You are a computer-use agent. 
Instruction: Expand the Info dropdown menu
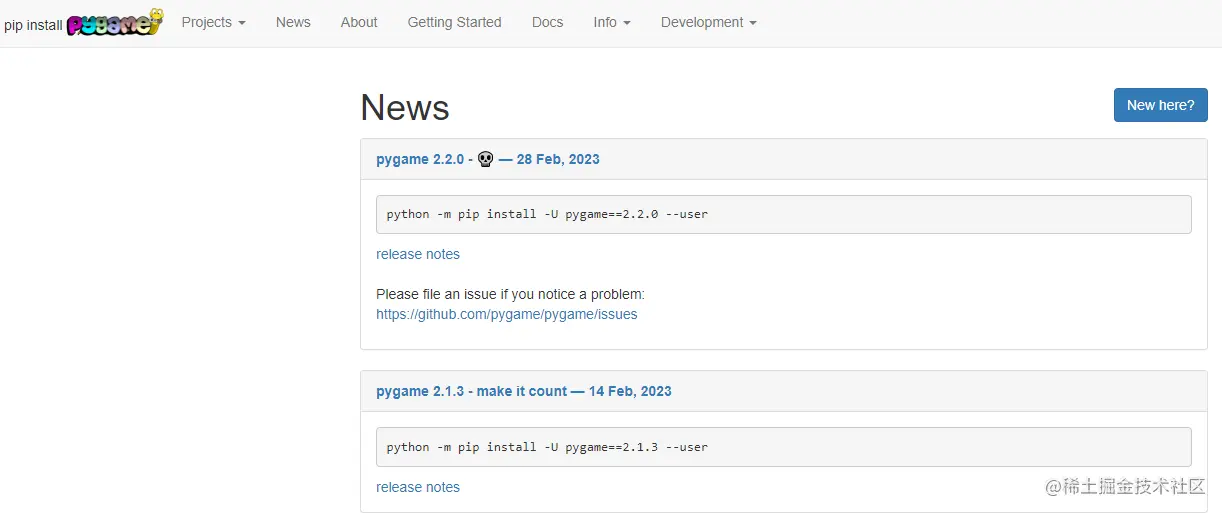tap(612, 22)
